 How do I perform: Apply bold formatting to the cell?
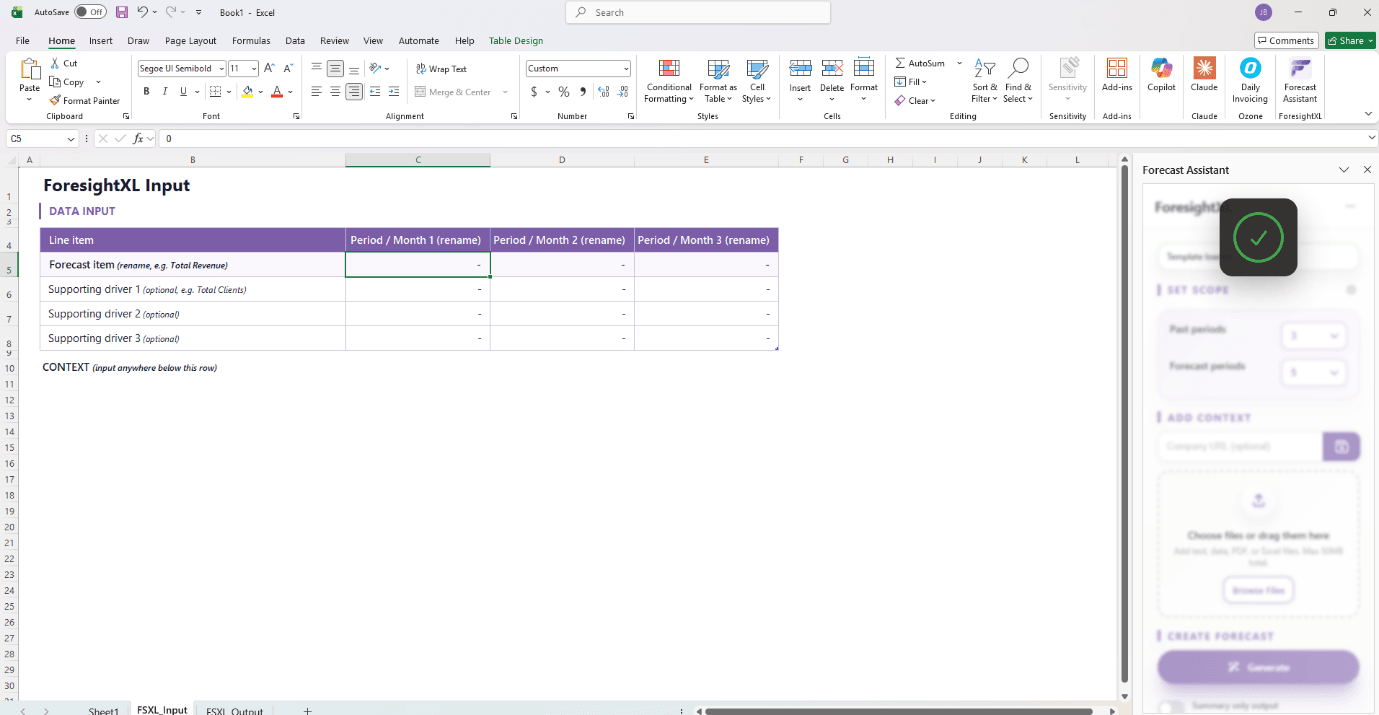tap(146, 90)
